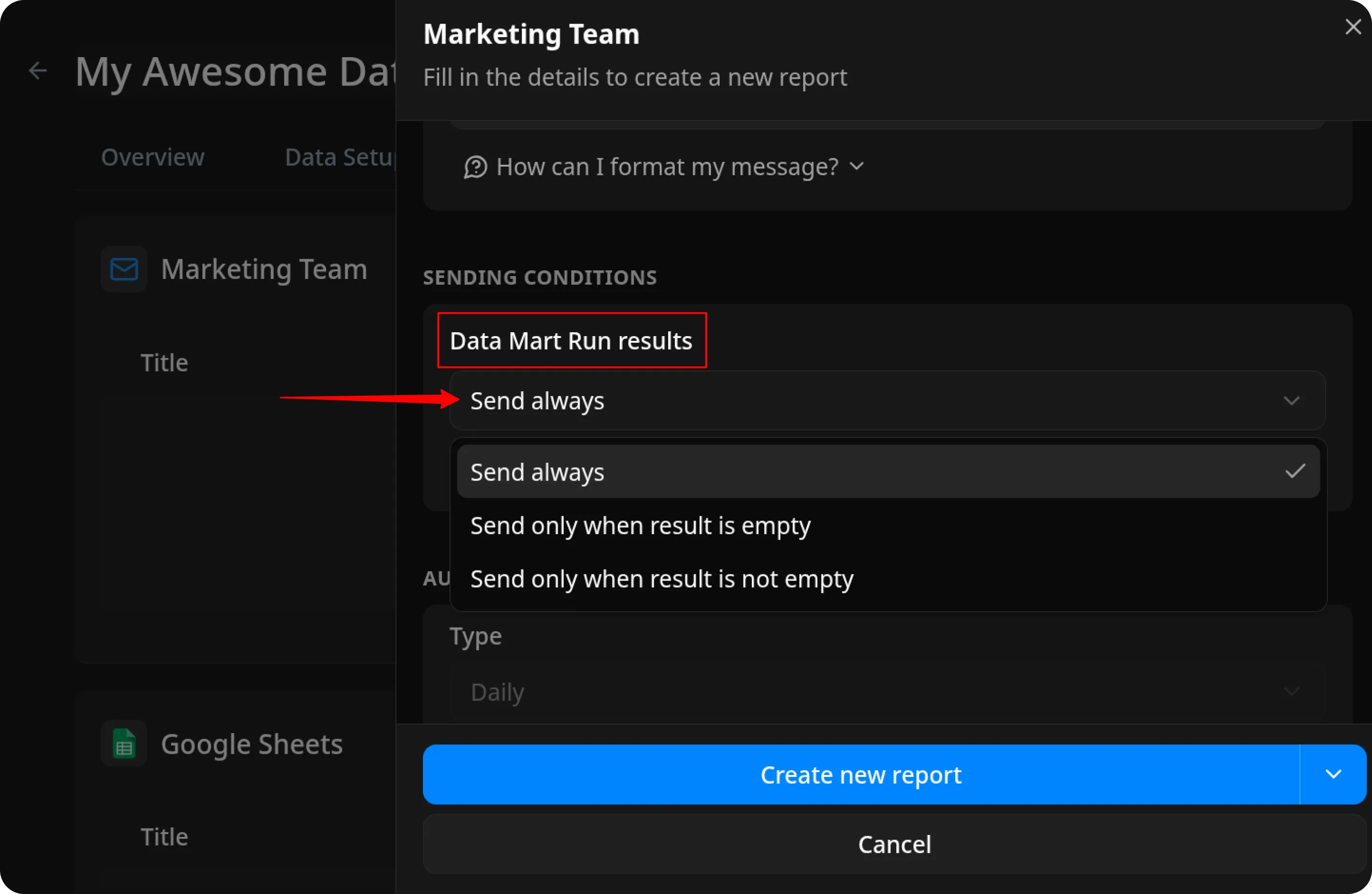This screenshot has width=1372, height=894.
Task: Close the Marketing Team dialog with the X
Action: 1353,26
